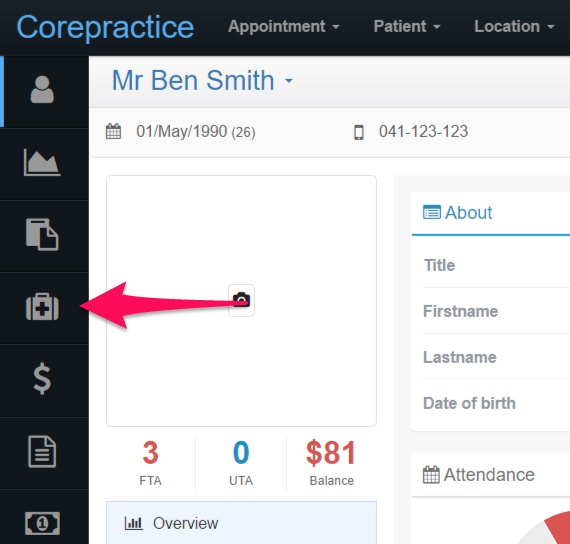Expand the Location menu dropdown

tap(514, 27)
